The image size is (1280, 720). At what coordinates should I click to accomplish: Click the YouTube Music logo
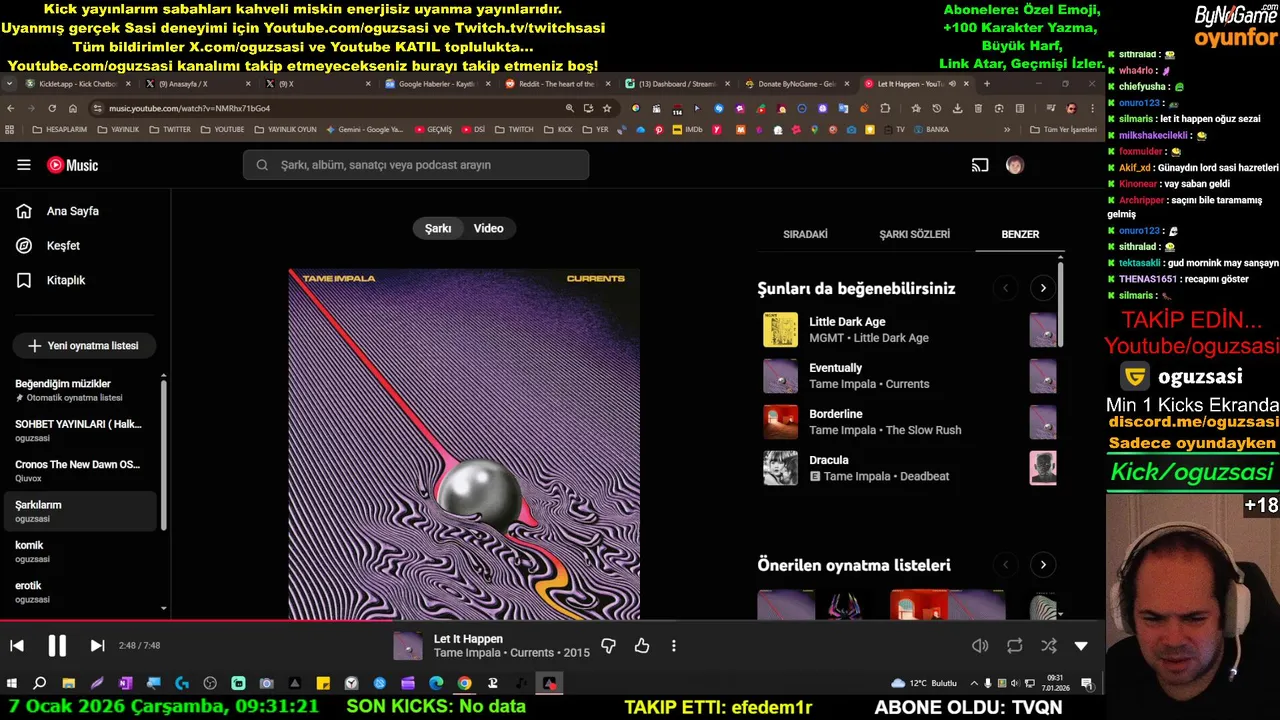point(73,165)
